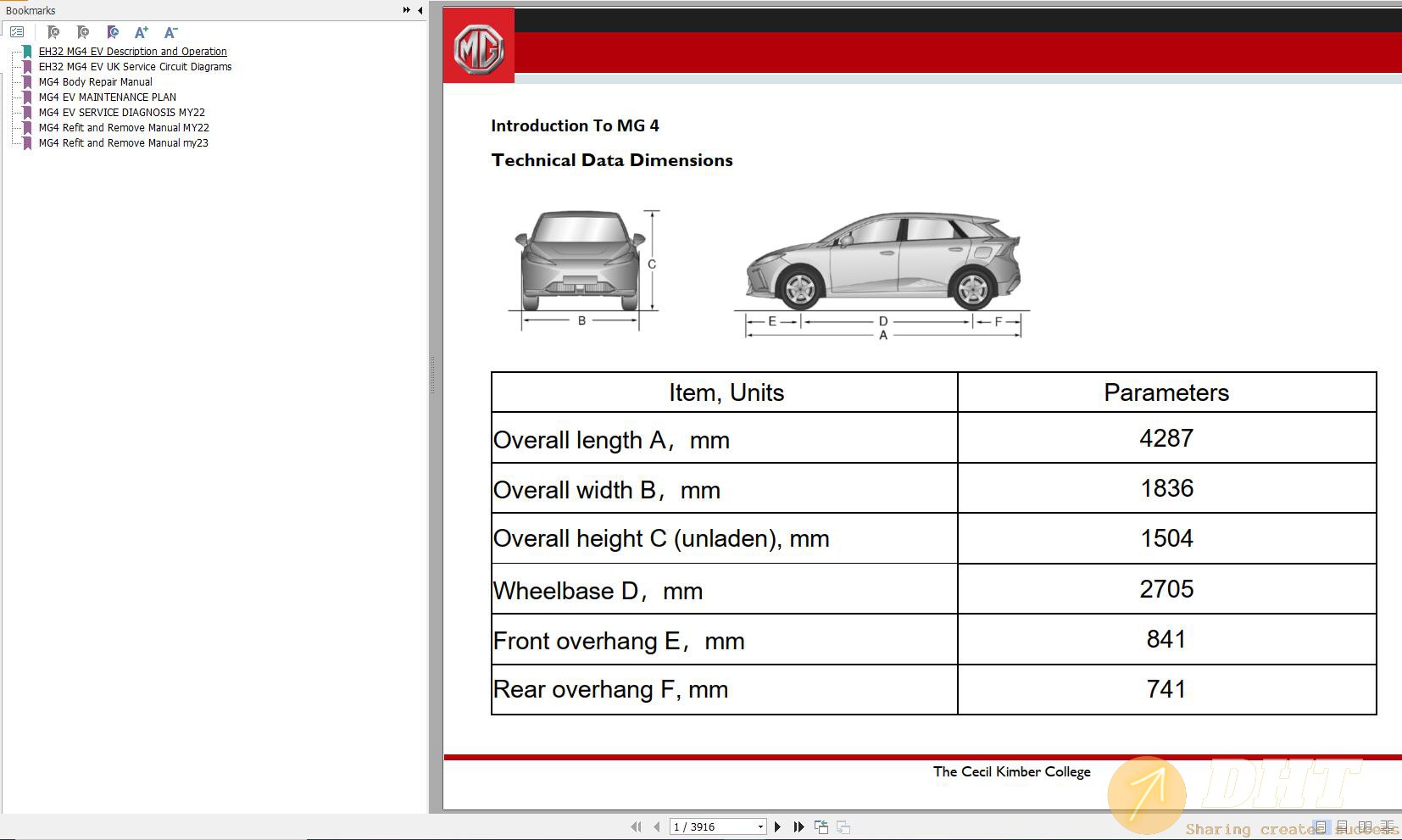Viewport: 1402px width, 840px height.
Task: Select MG4 Body Repair Manual bookmark
Action: point(95,82)
